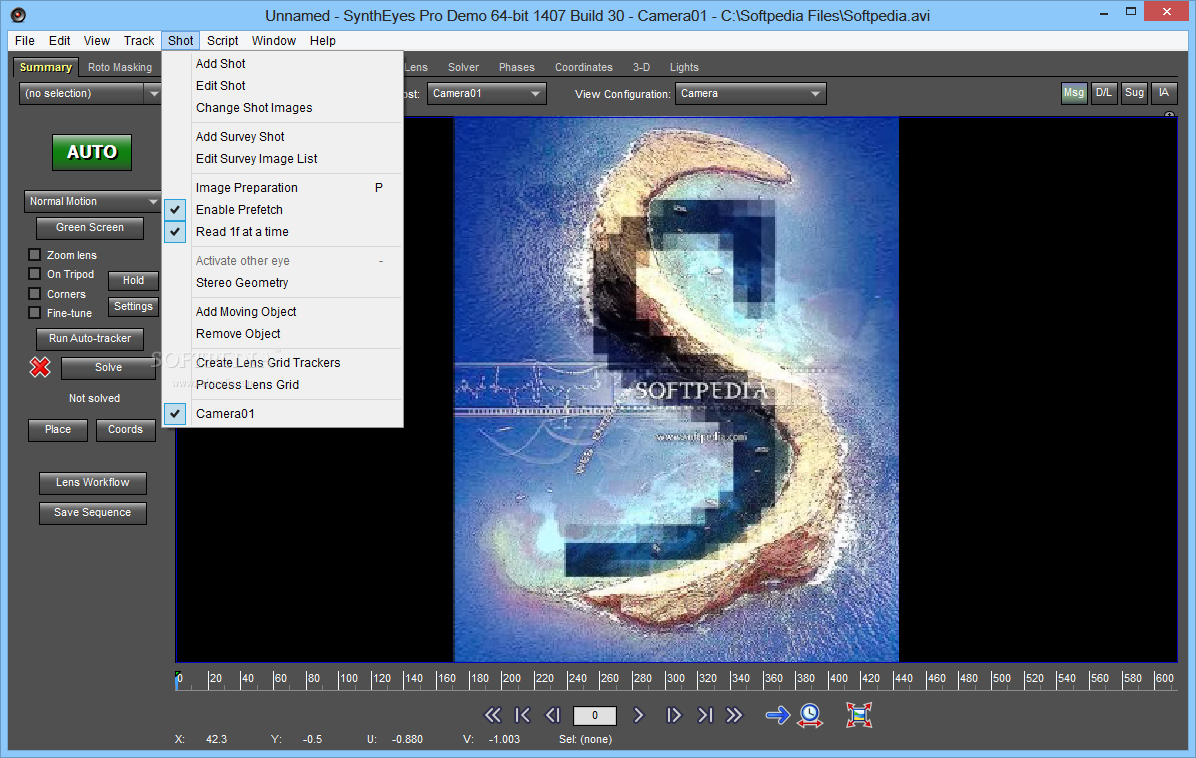
Task: Click the frame number input field
Action: (594, 715)
